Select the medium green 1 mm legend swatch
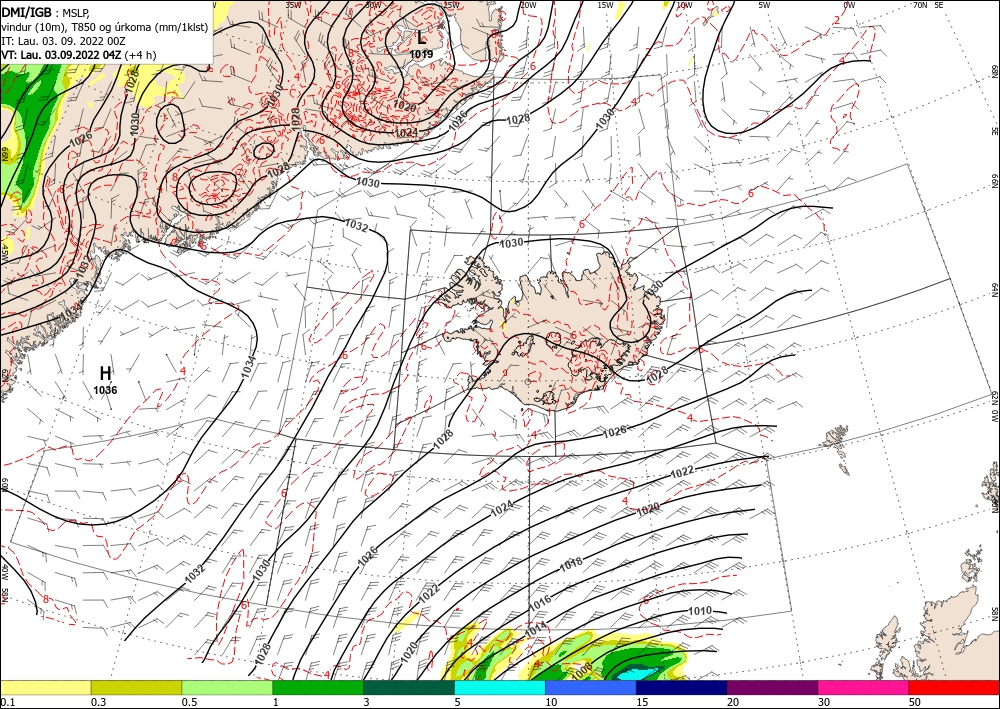The image size is (1000, 709). (318, 687)
